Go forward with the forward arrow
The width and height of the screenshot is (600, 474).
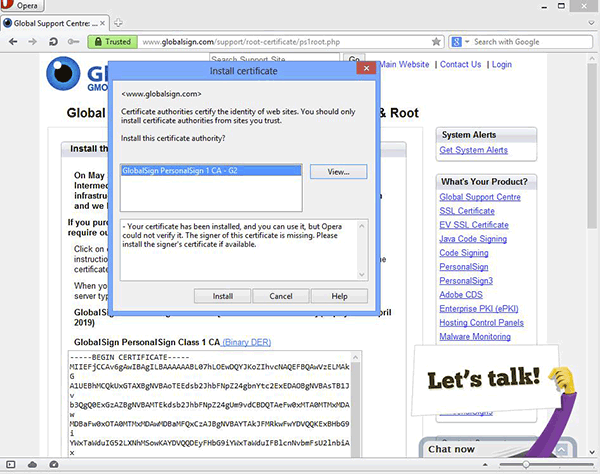point(33,42)
